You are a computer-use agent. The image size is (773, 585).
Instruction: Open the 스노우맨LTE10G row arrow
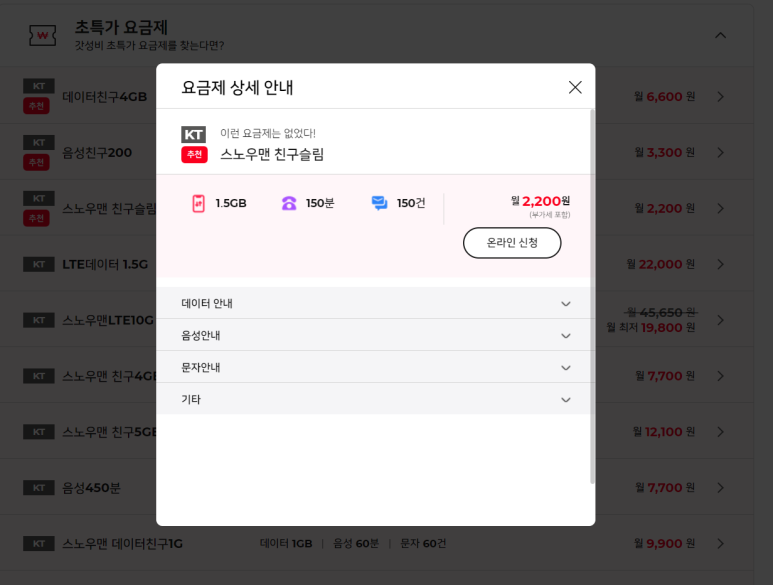click(720, 320)
